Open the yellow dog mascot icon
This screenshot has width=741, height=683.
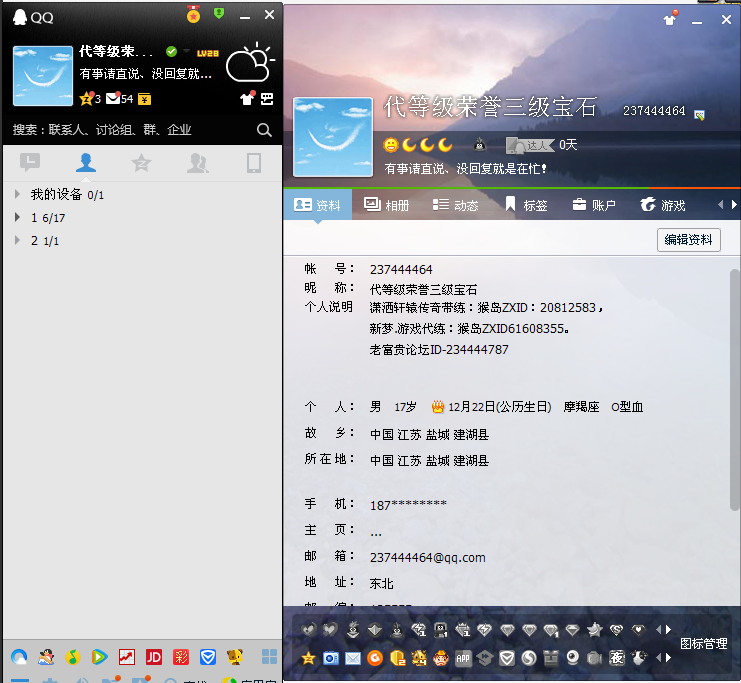235,657
